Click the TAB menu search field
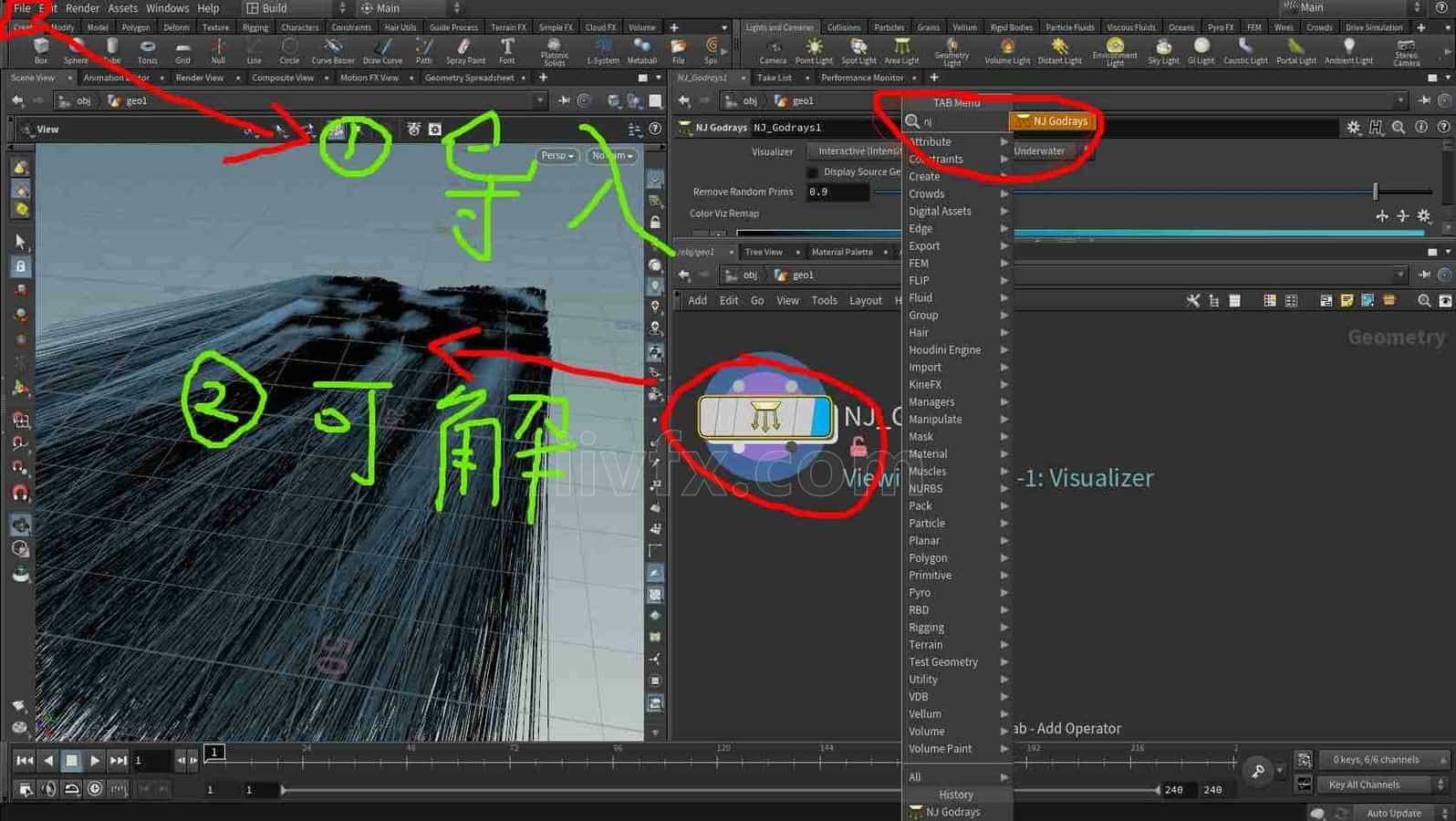The height and width of the screenshot is (821, 1456). 962,121
